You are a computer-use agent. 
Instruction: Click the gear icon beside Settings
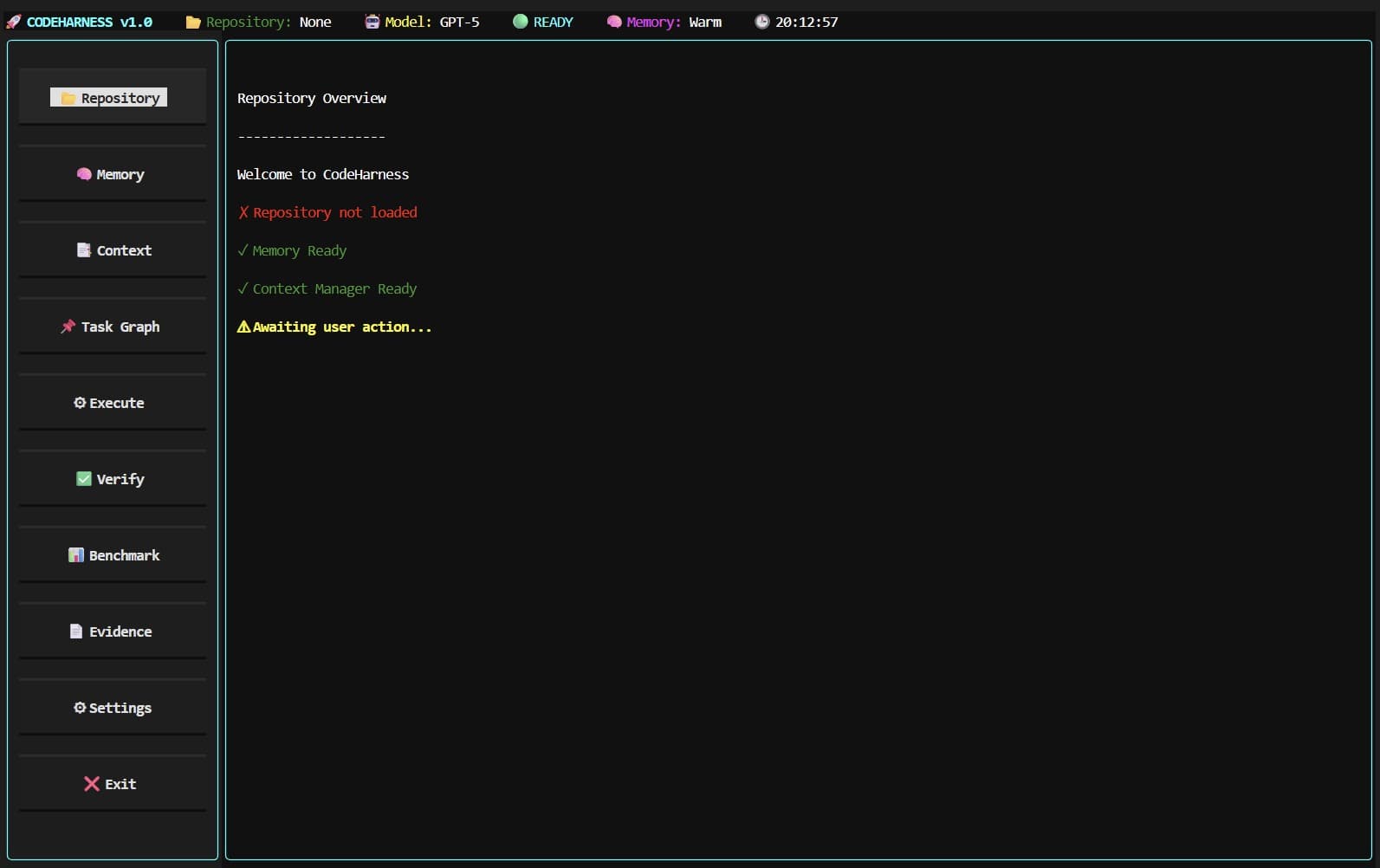click(80, 708)
